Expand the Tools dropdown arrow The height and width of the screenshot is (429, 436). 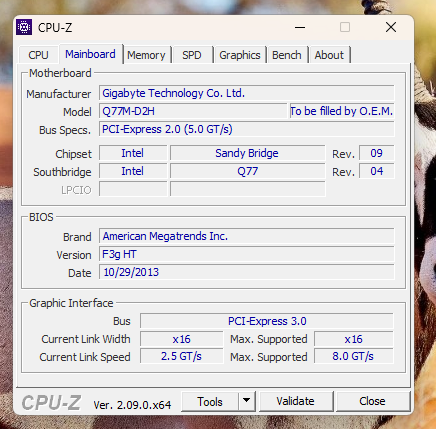[x=247, y=402]
